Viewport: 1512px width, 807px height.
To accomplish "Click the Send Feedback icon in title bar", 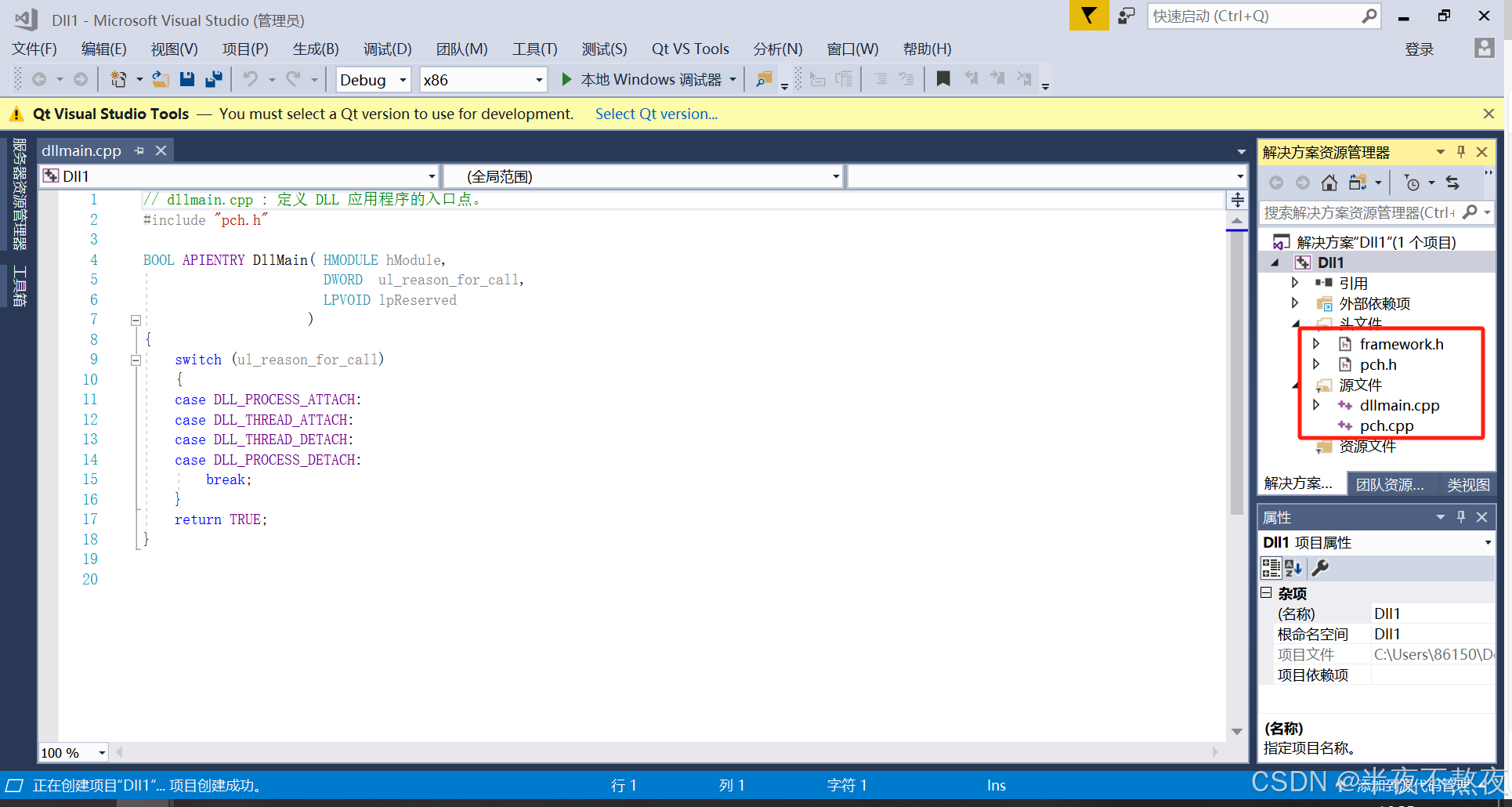I will click(x=1126, y=16).
